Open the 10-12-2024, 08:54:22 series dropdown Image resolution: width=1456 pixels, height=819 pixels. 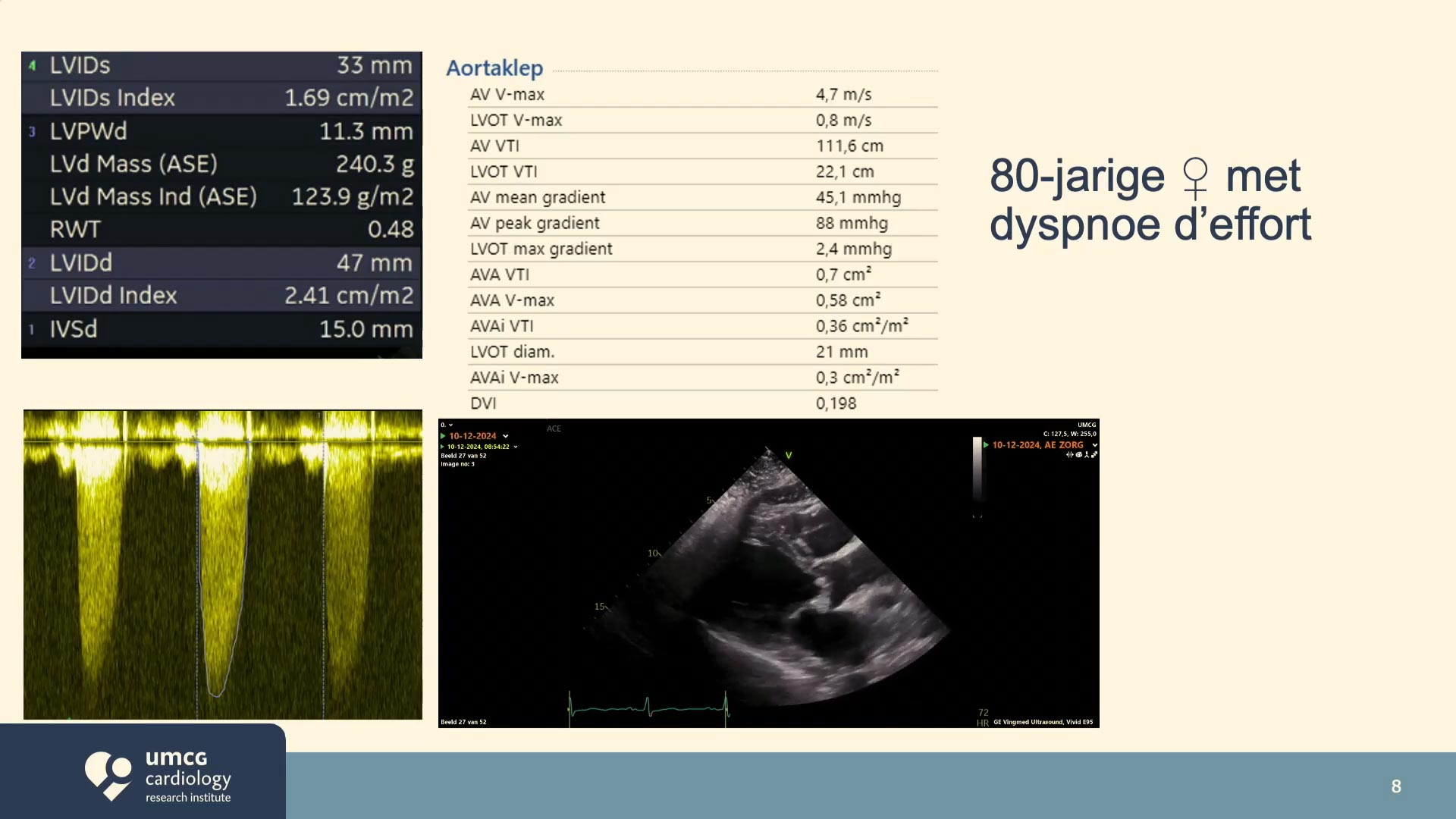516,447
